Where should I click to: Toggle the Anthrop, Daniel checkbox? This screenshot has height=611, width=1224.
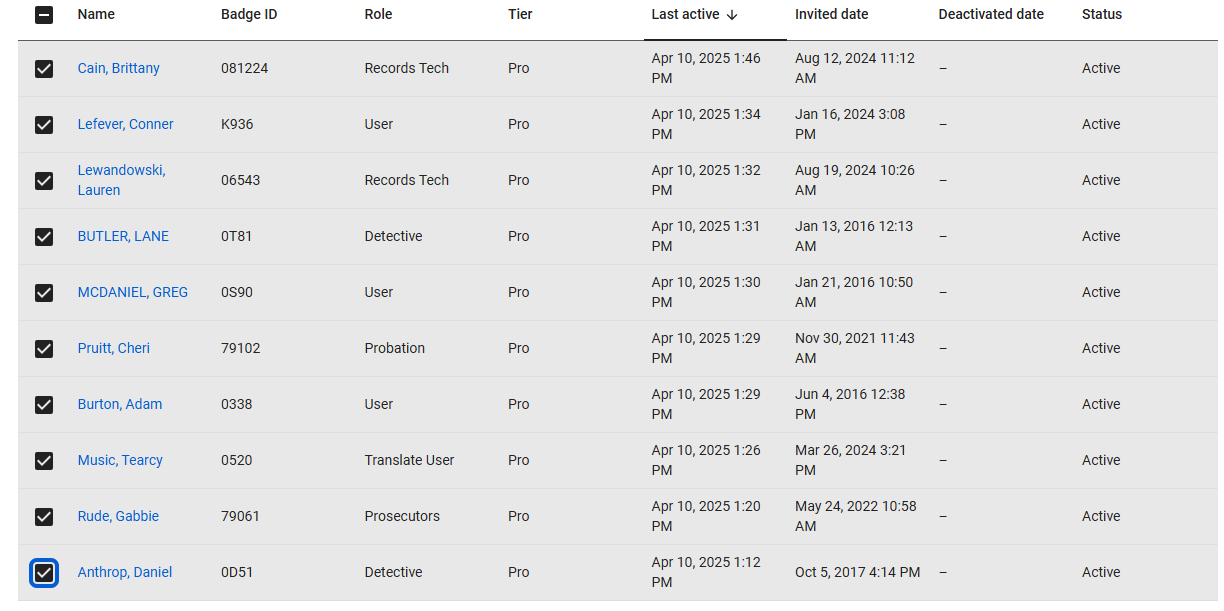click(x=44, y=573)
